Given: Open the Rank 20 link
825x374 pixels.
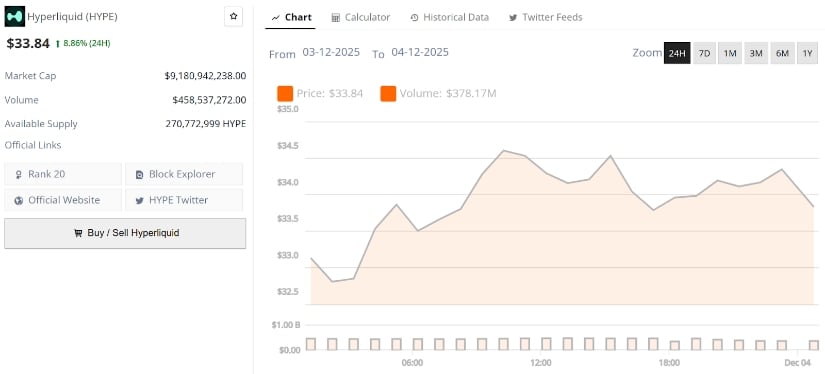Looking at the screenshot, I should click(63, 174).
